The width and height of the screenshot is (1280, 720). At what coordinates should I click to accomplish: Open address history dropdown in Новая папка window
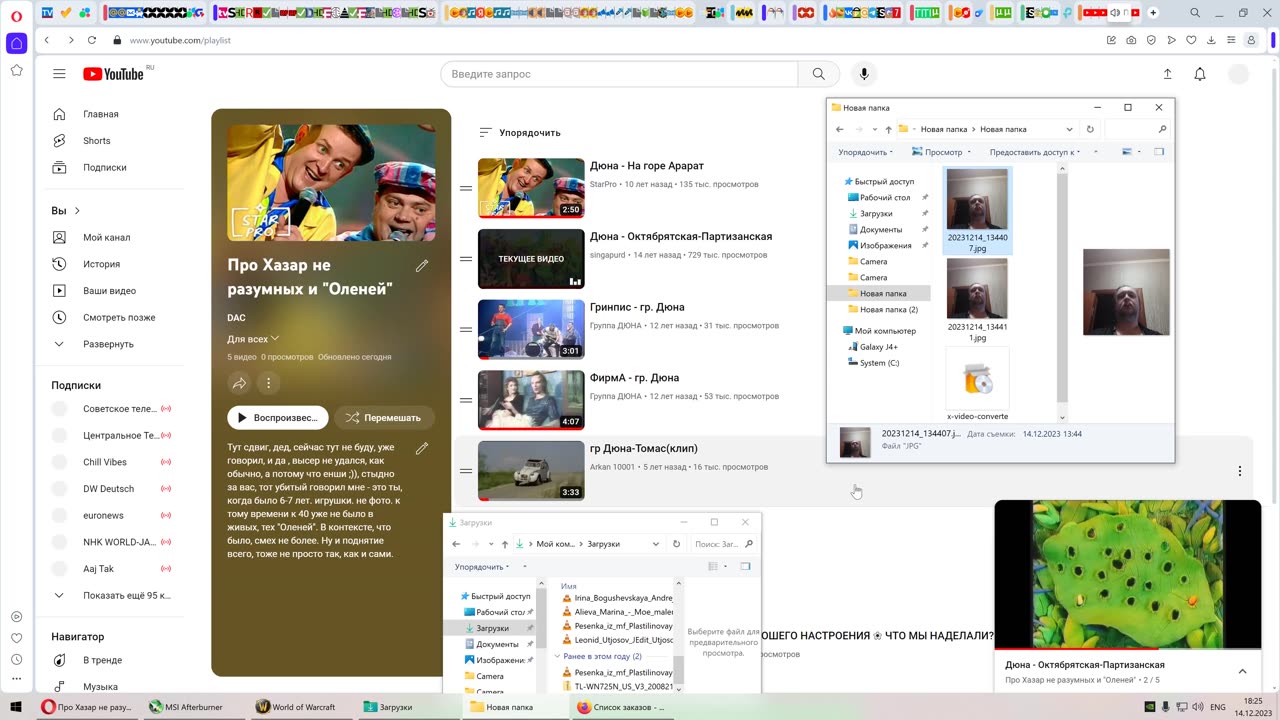point(1069,129)
